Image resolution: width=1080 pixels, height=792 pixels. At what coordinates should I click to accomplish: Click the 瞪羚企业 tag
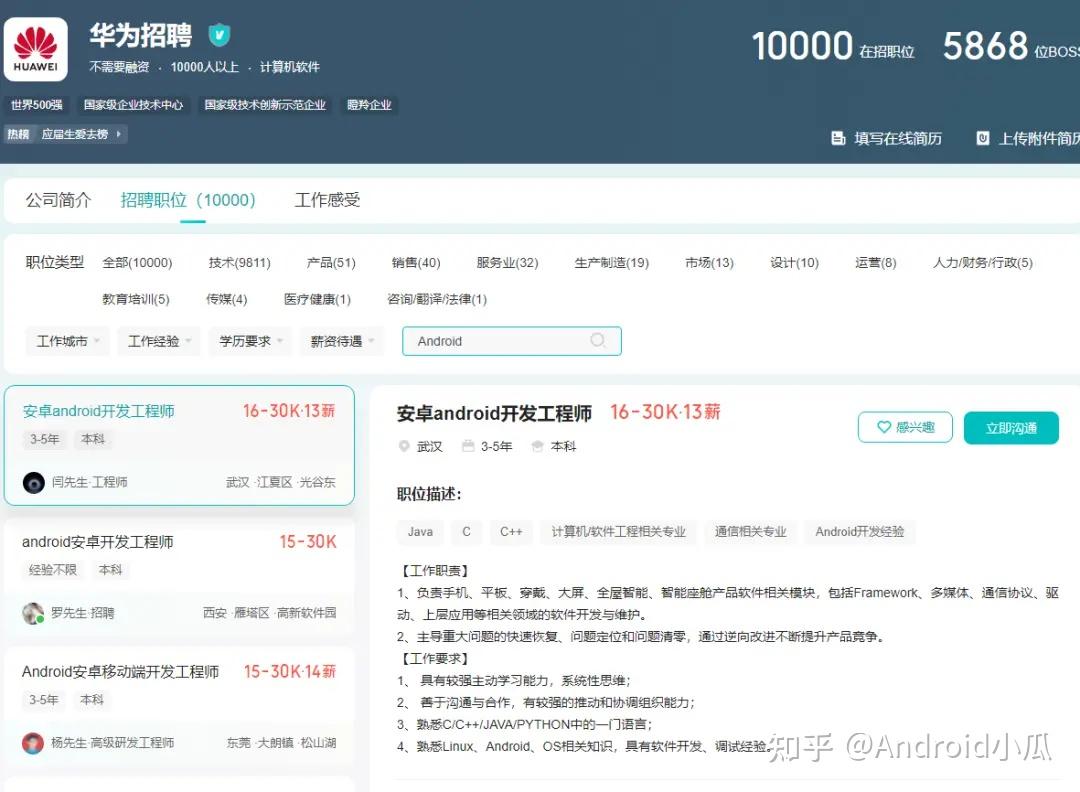tap(369, 105)
